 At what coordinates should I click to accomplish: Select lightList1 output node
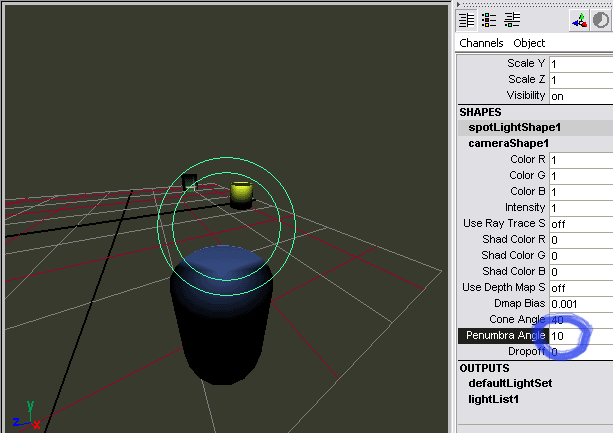(x=495, y=399)
